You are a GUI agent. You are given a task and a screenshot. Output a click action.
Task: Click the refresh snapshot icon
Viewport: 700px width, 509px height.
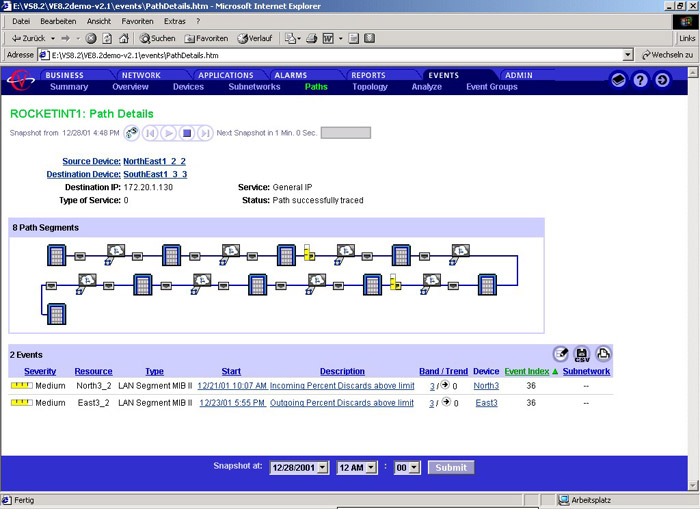click(x=130, y=132)
